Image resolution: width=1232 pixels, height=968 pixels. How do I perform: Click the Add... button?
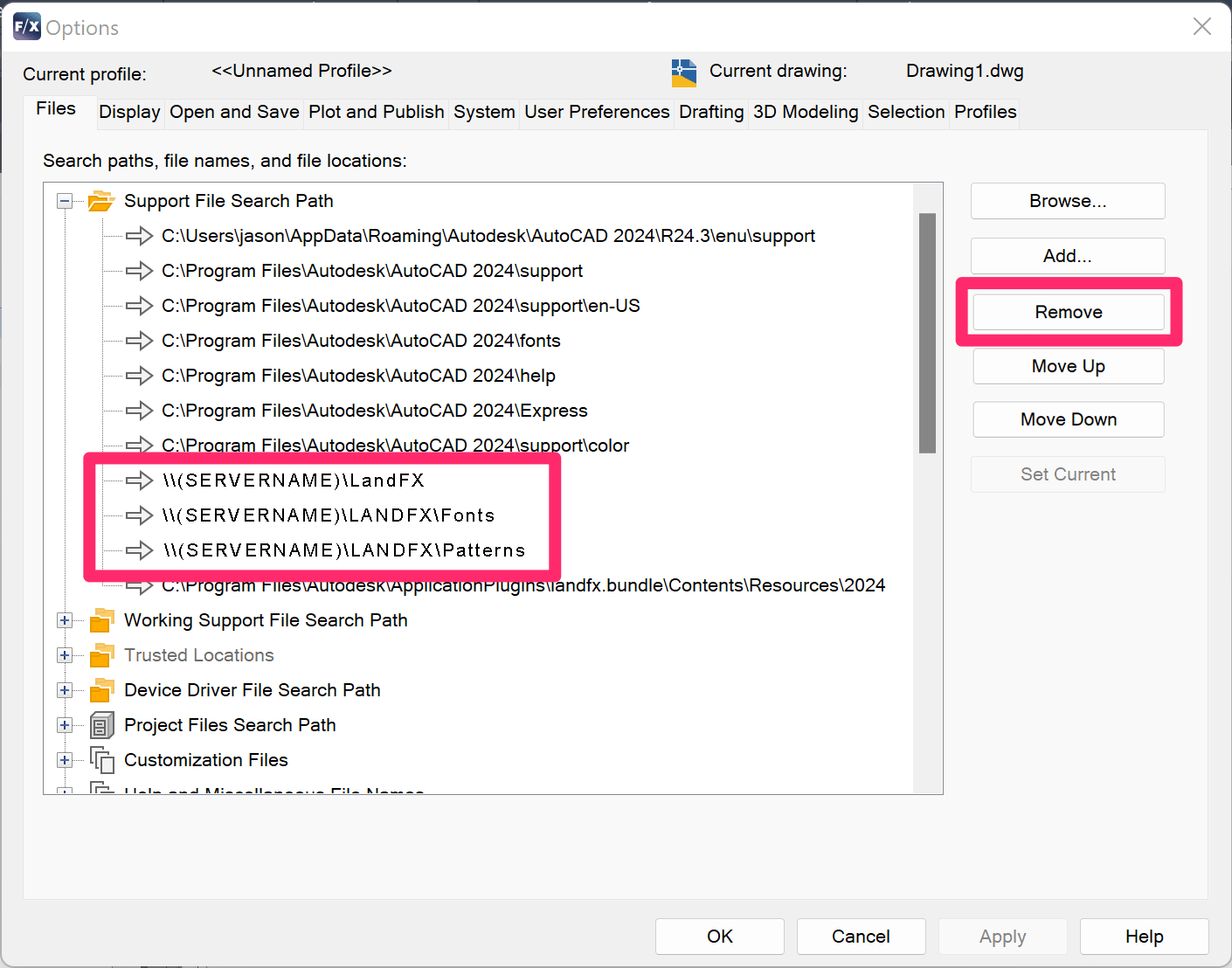[1068, 256]
